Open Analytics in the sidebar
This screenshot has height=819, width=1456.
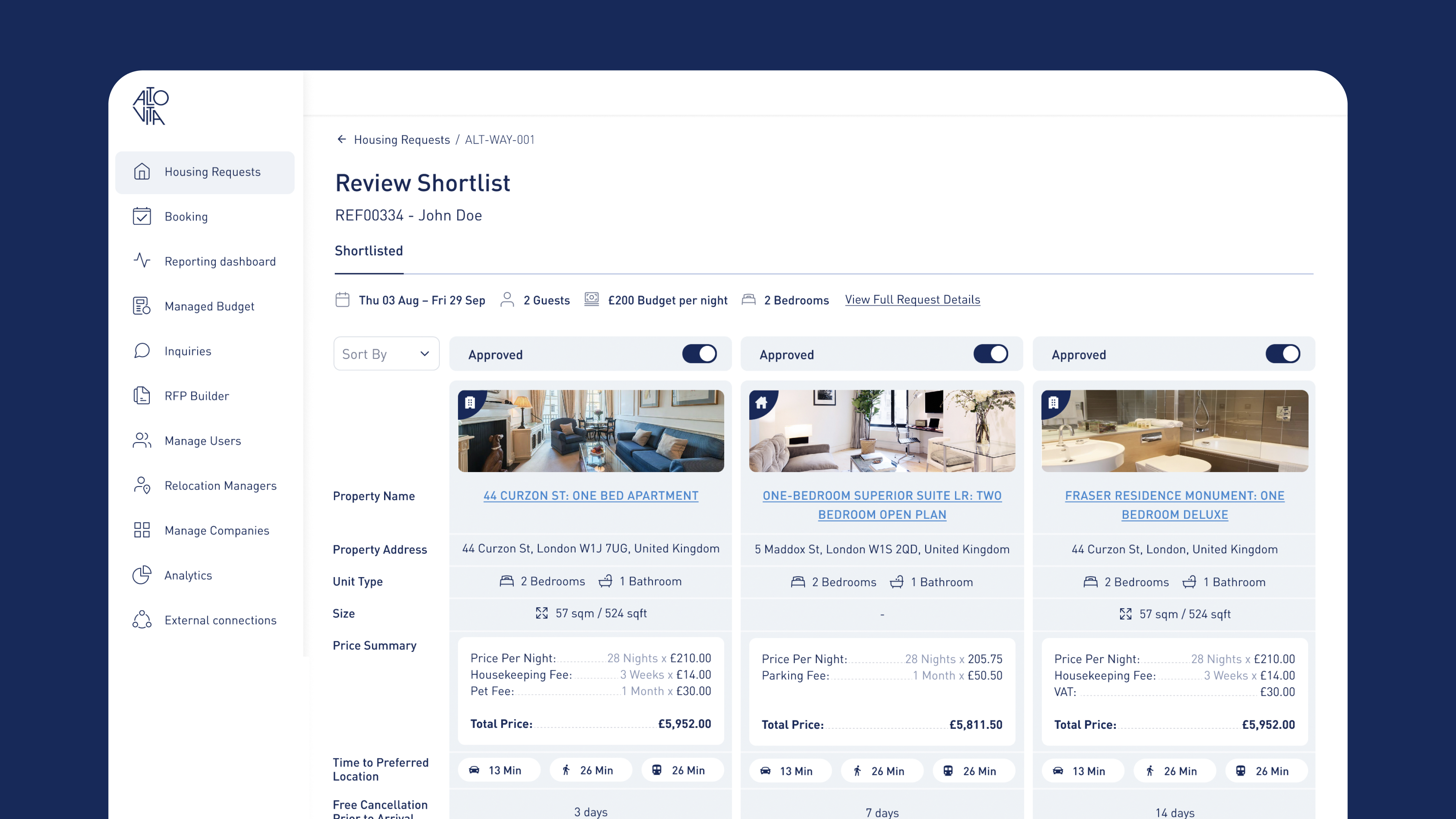tap(205, 576)
